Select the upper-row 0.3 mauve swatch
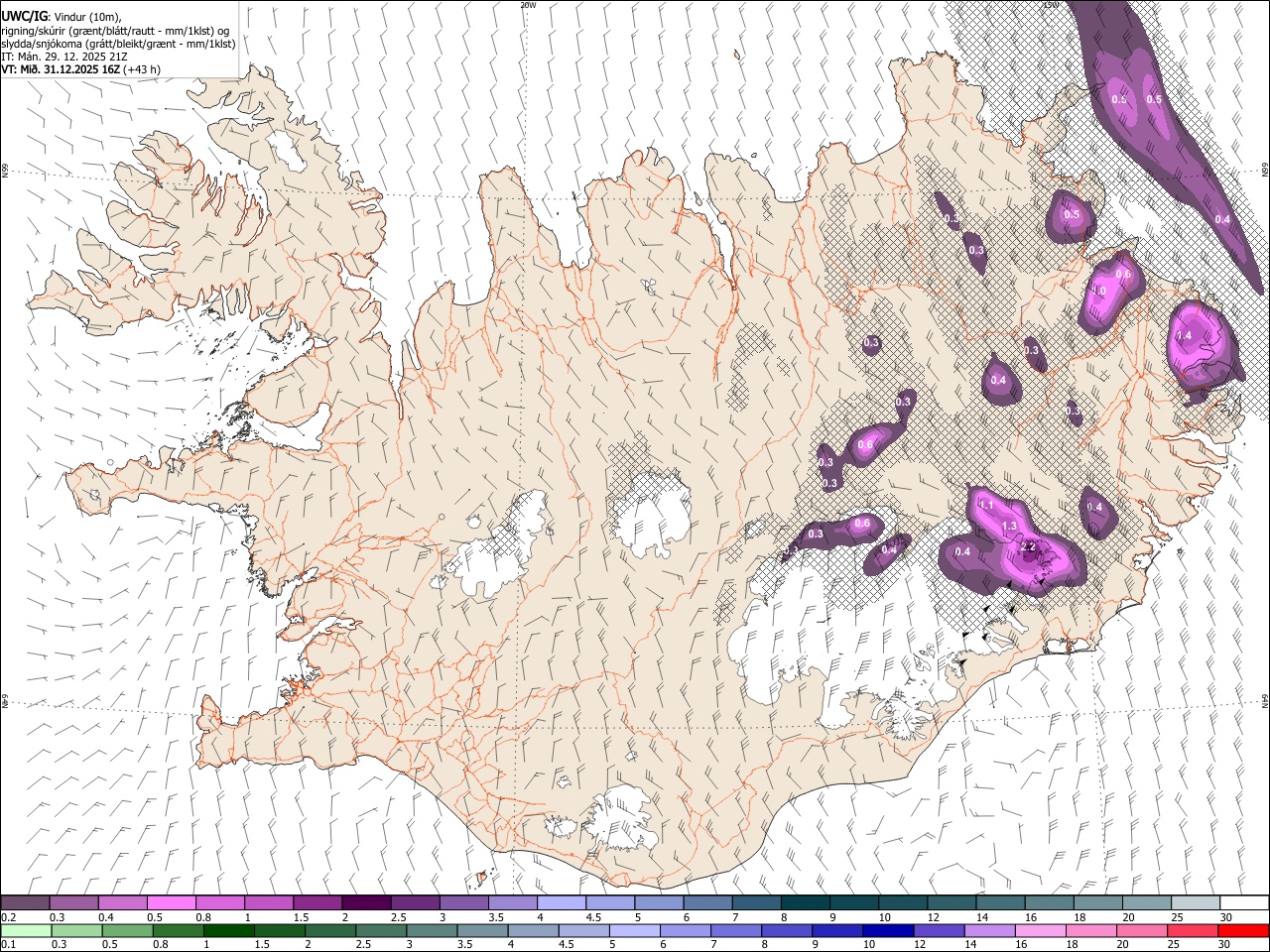Screen dimensions: 1270x952 [x=73, y=902]
